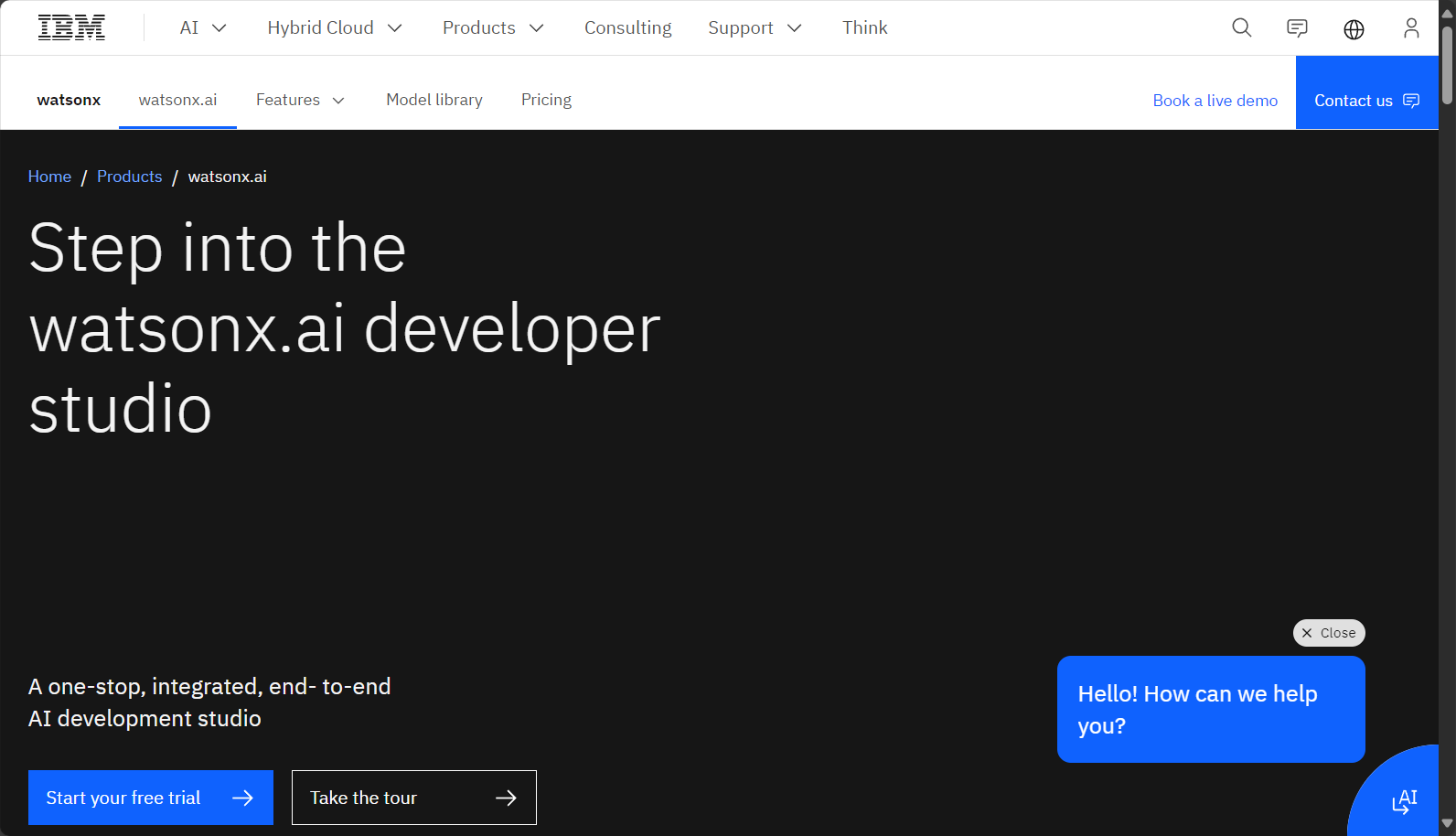
Task: Open Book a live demo link
Action: (x=1215, y=101)
